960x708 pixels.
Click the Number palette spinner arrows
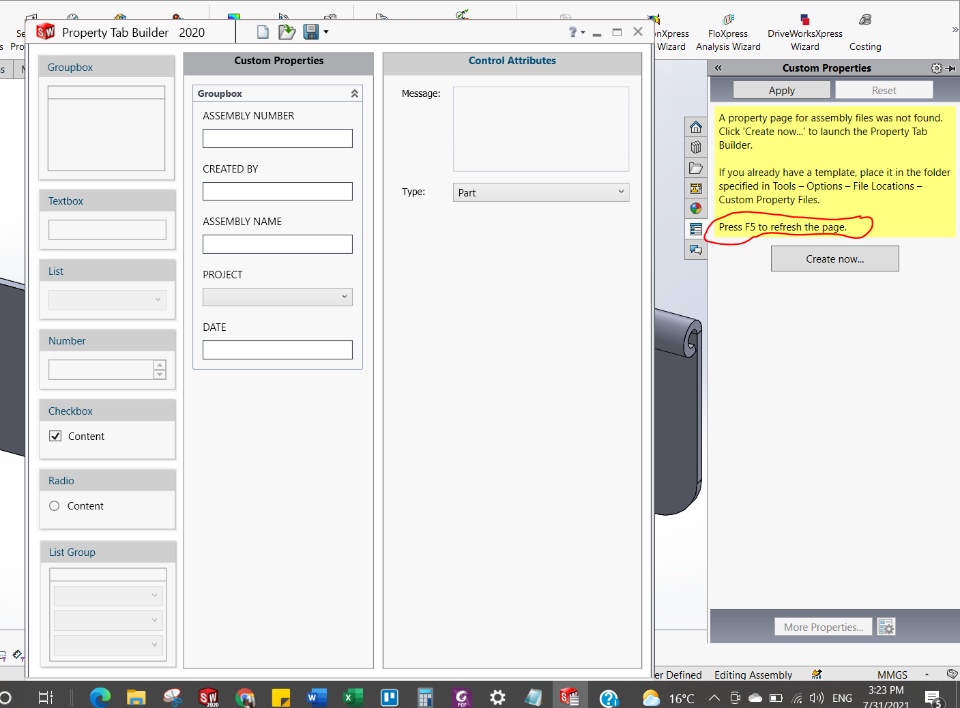(x=160, y=369)
